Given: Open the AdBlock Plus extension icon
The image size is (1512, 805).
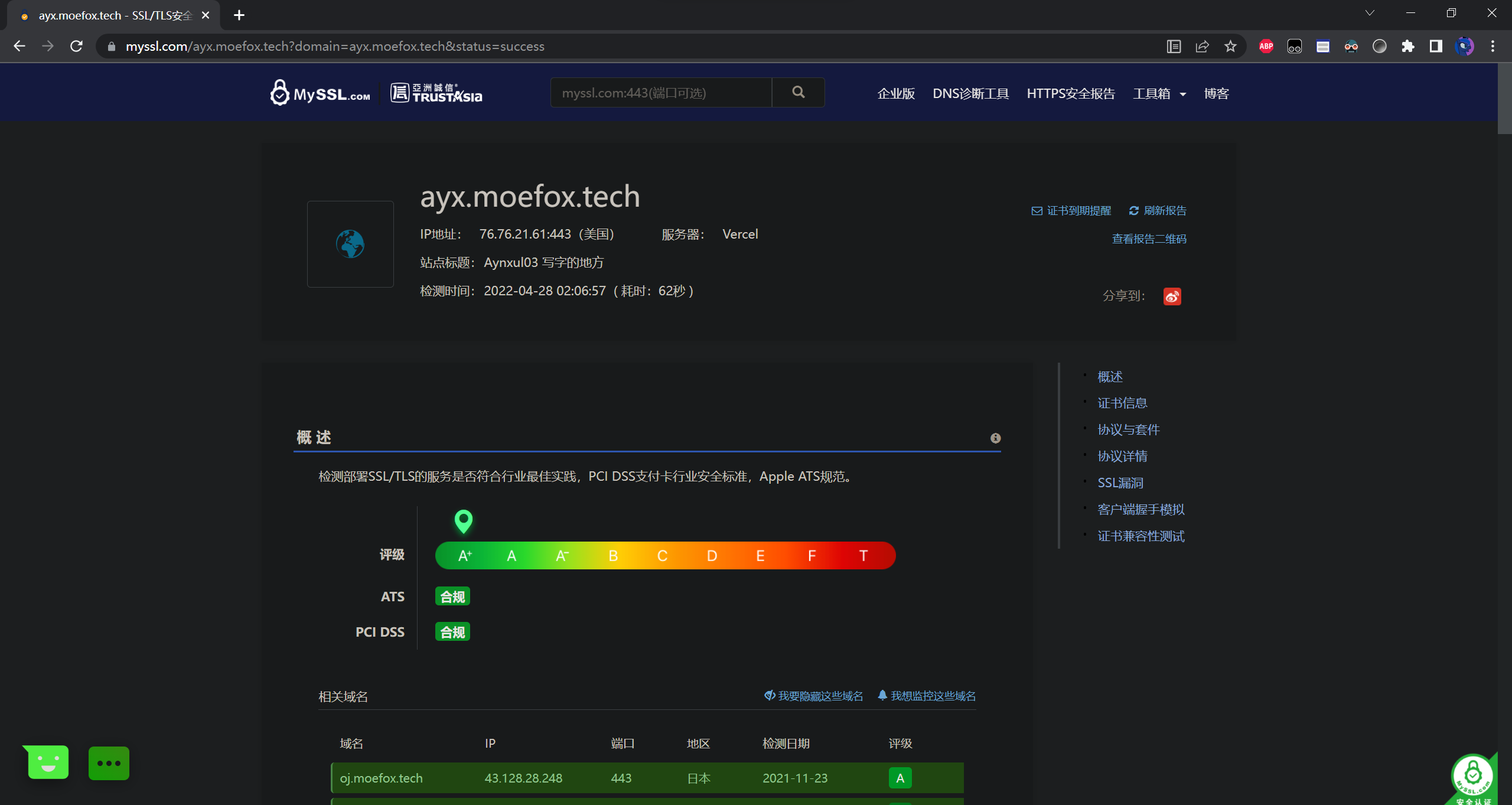Looking at the screenshot, I should point(1266,46).
